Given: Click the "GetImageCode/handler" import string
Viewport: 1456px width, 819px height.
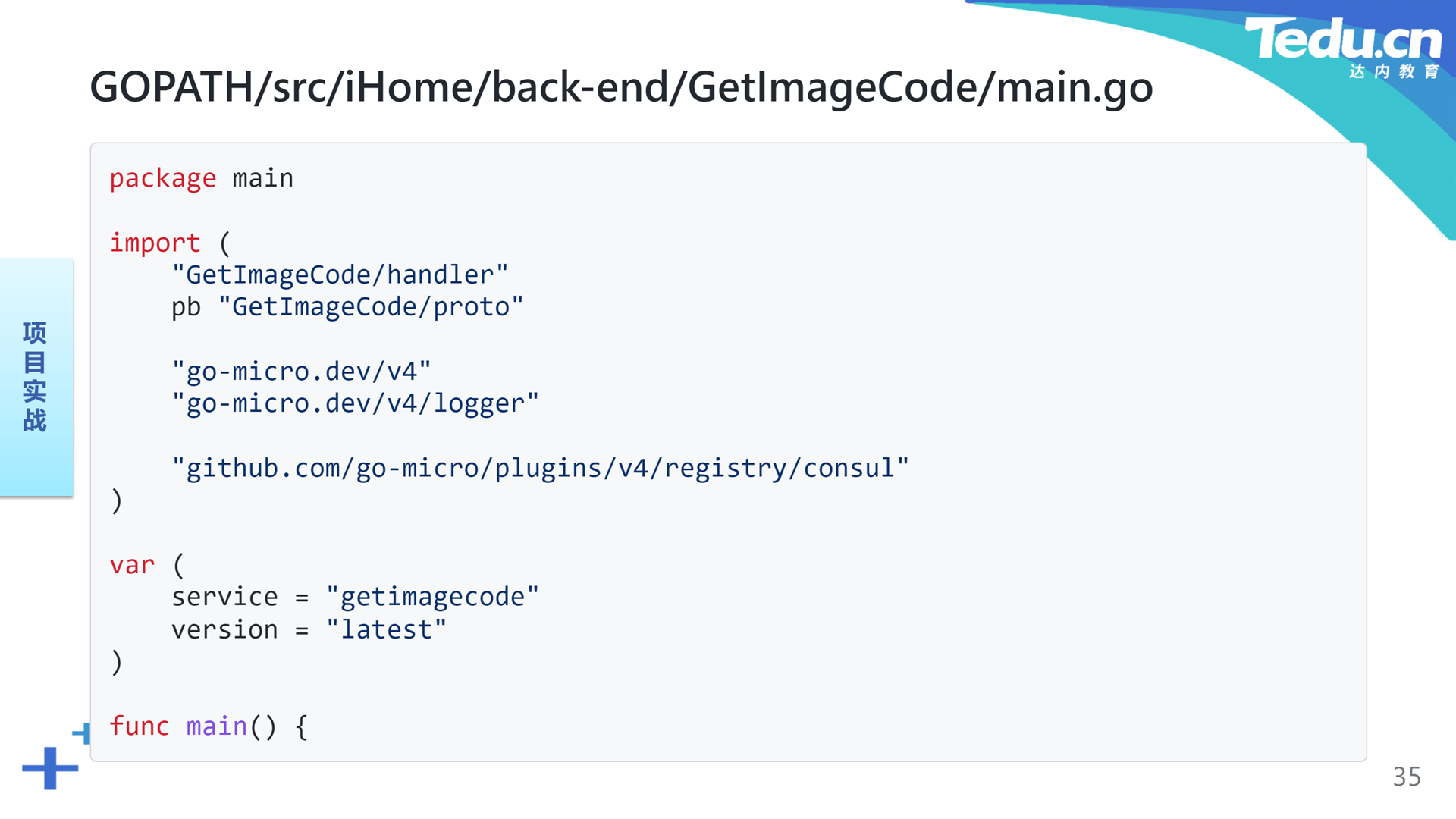Looking at the screenshot, I should 340,275.
